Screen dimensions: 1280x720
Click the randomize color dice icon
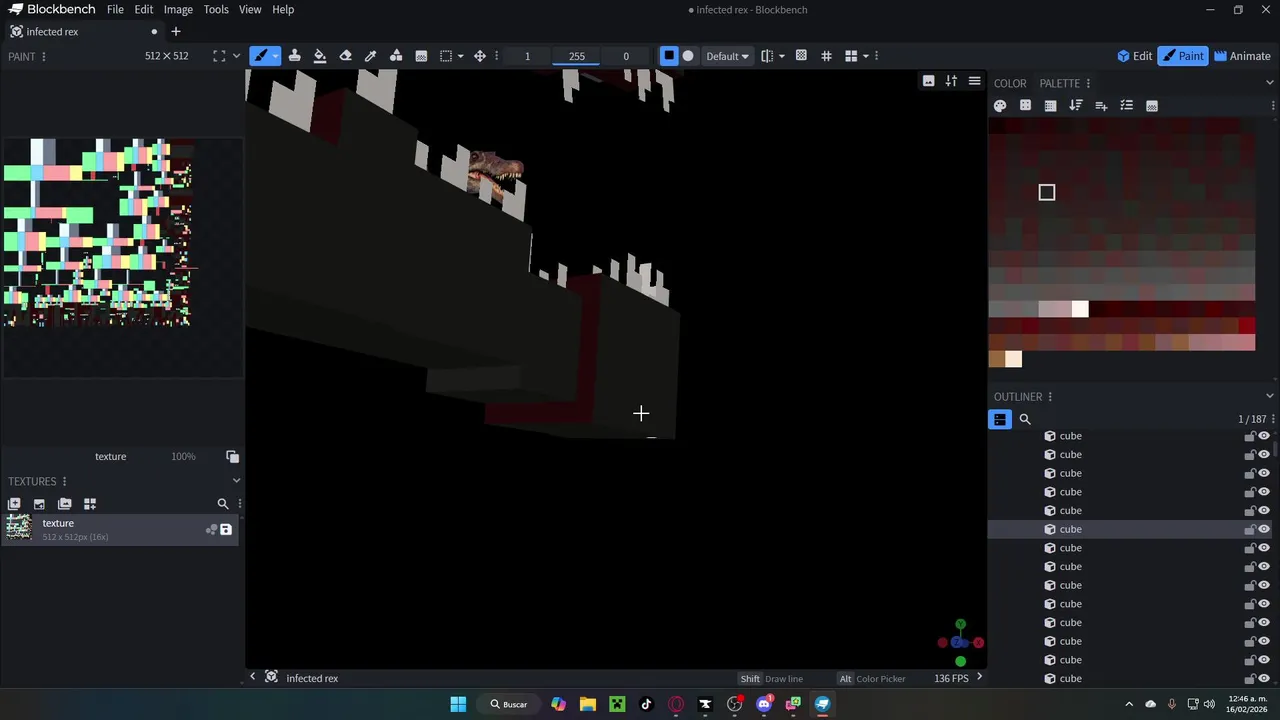pos(1025,105)
